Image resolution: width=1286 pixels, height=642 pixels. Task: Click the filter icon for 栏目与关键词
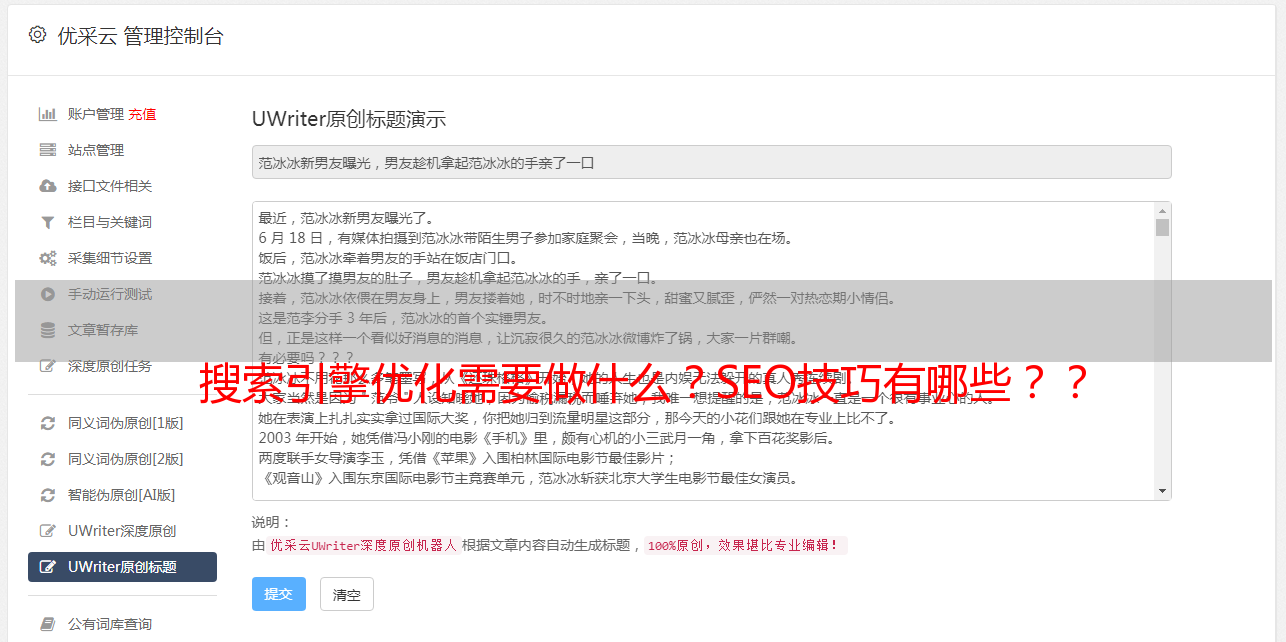(47, 222)
